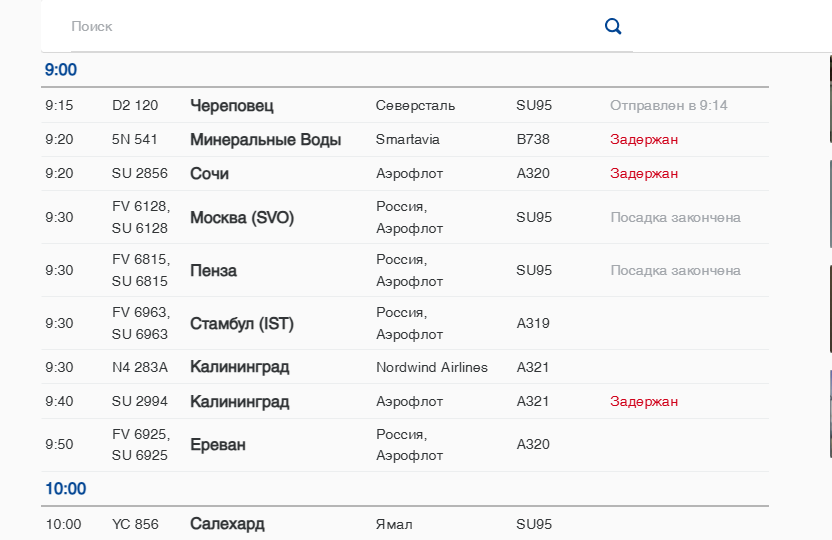Click Задержан status for Сочи flight
This screenshot has width=832, height=540.
click(x=644, y=174)
